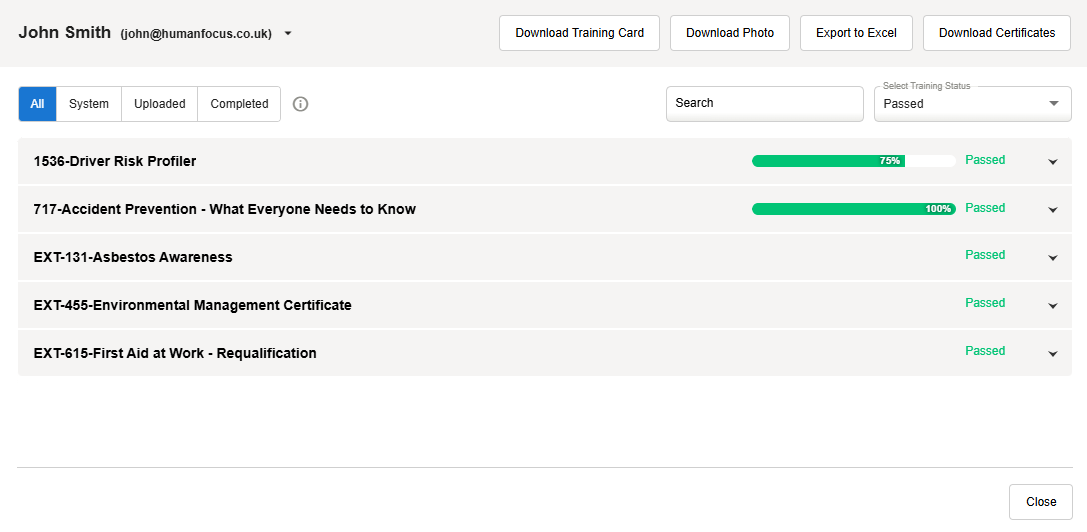Screen dimensions: 1087x532
Task: Expand EXT-131-Asbestos Awareness row chevron
Action: click(x=1052, y=258)
